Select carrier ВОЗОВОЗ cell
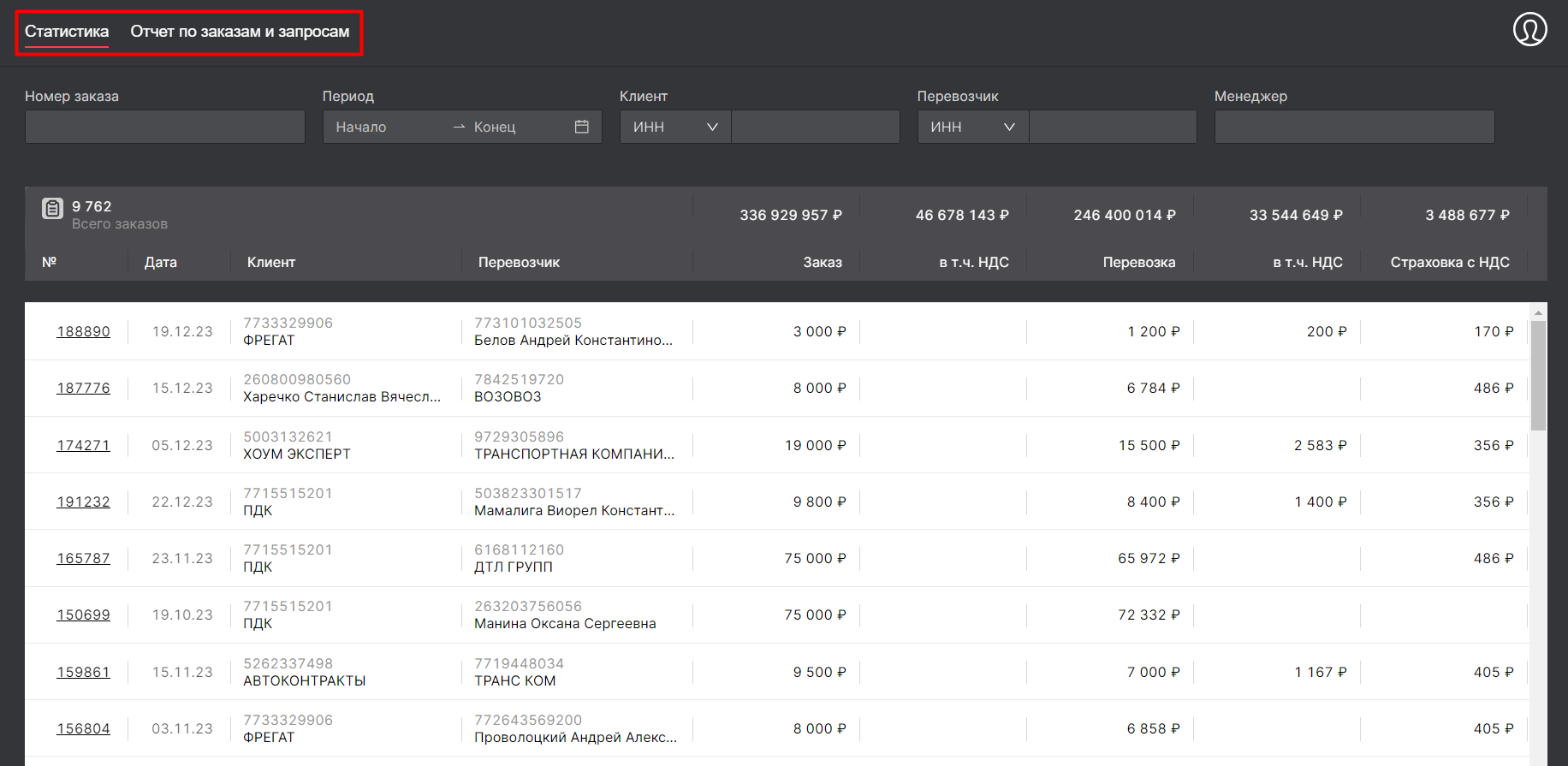The image size is (1568, 766). [x=520, y=388]
